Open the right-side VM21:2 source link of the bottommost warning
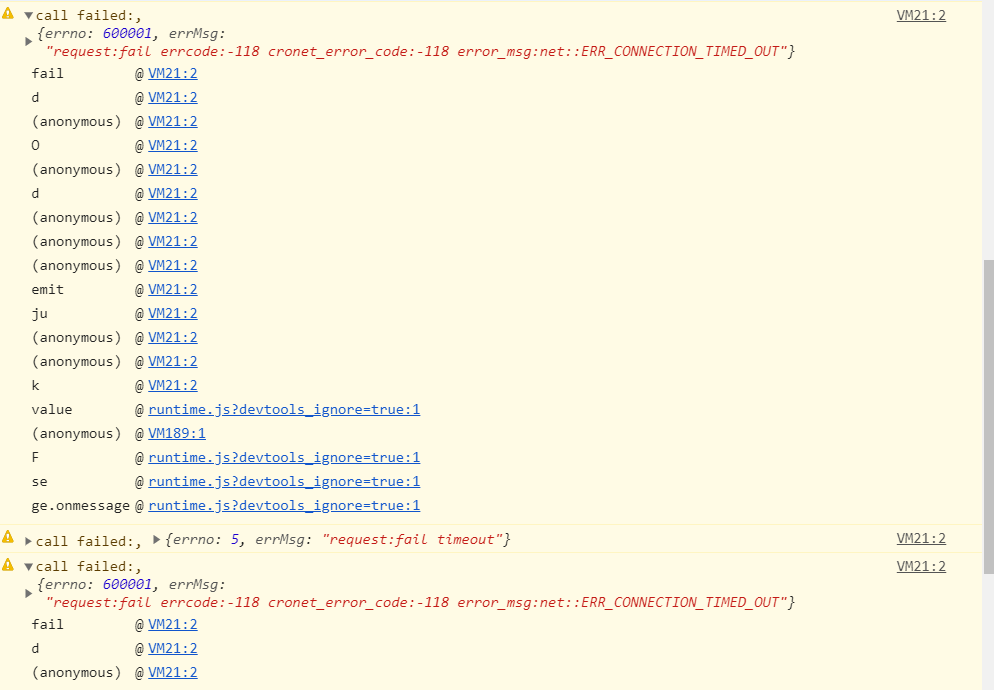This screenshot has height=690, width=994. tap(921, 566)
